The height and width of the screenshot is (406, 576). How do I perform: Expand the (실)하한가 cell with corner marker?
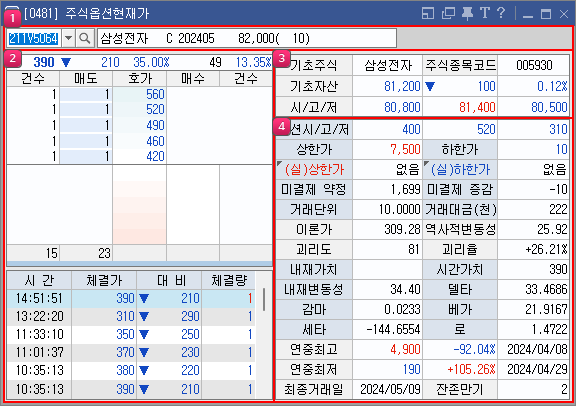coord(460,169)
